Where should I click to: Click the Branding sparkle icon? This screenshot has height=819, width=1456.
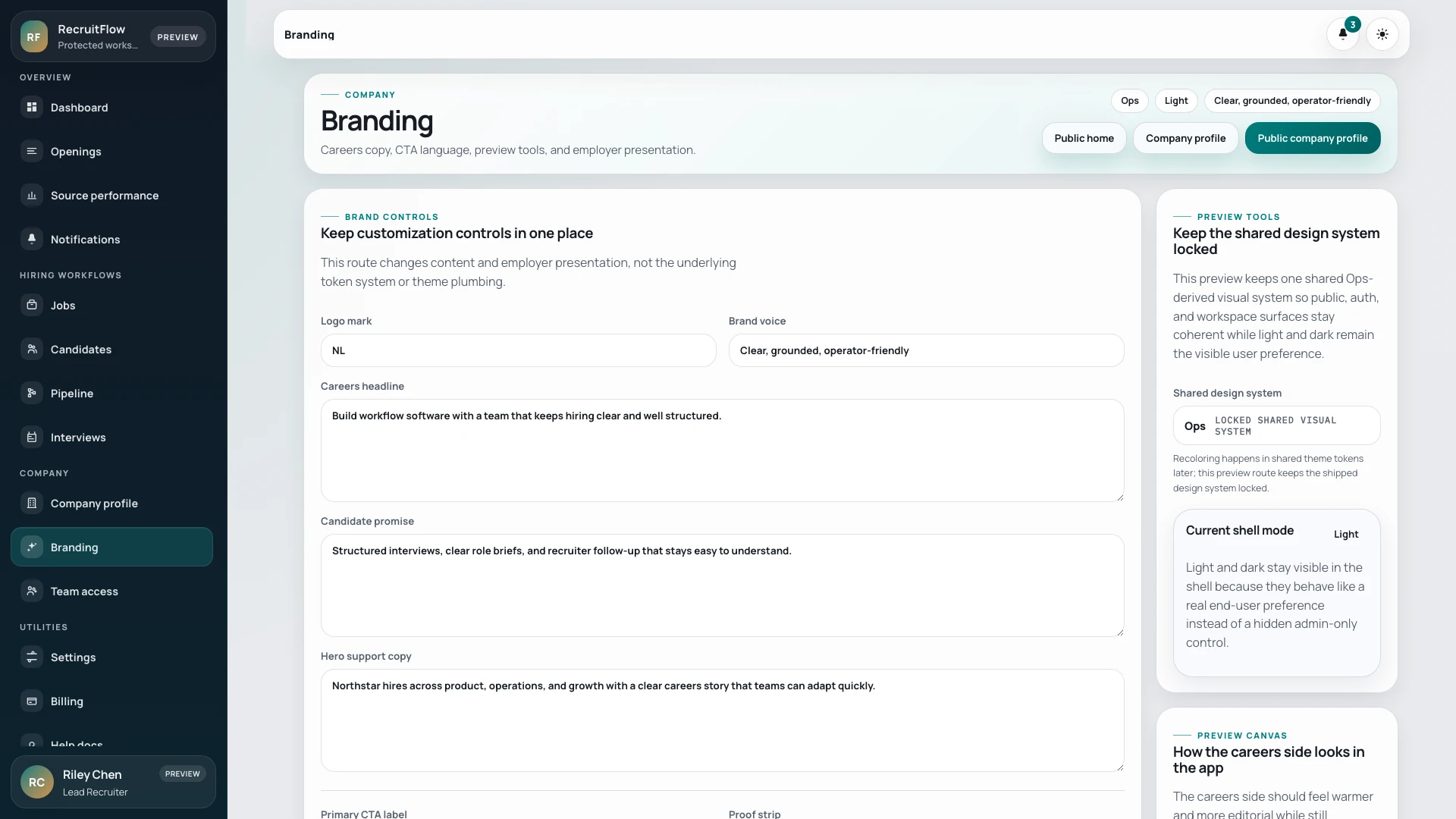click(x=32, y=548)
